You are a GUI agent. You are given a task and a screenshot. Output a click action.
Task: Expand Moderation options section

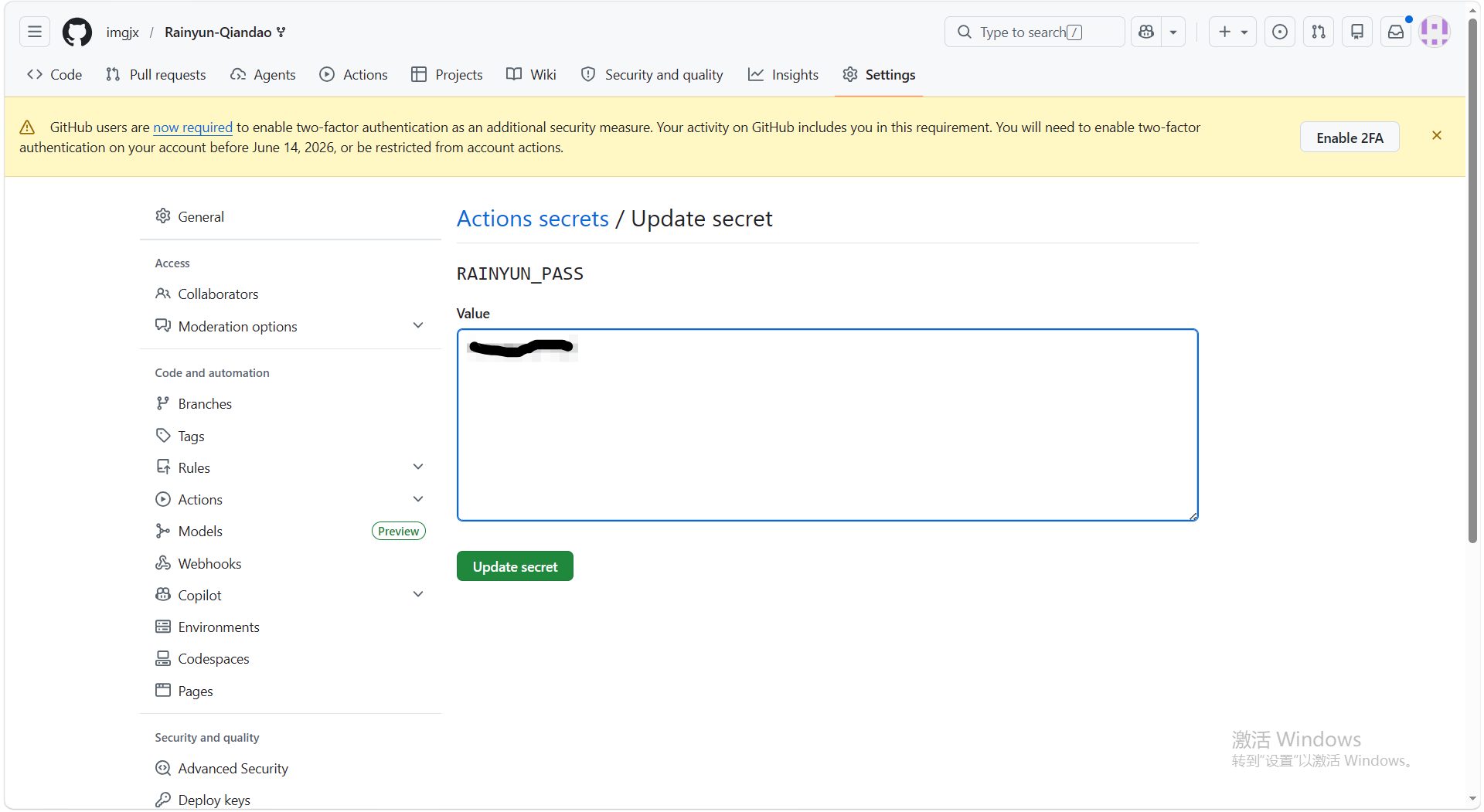(291, 327)
